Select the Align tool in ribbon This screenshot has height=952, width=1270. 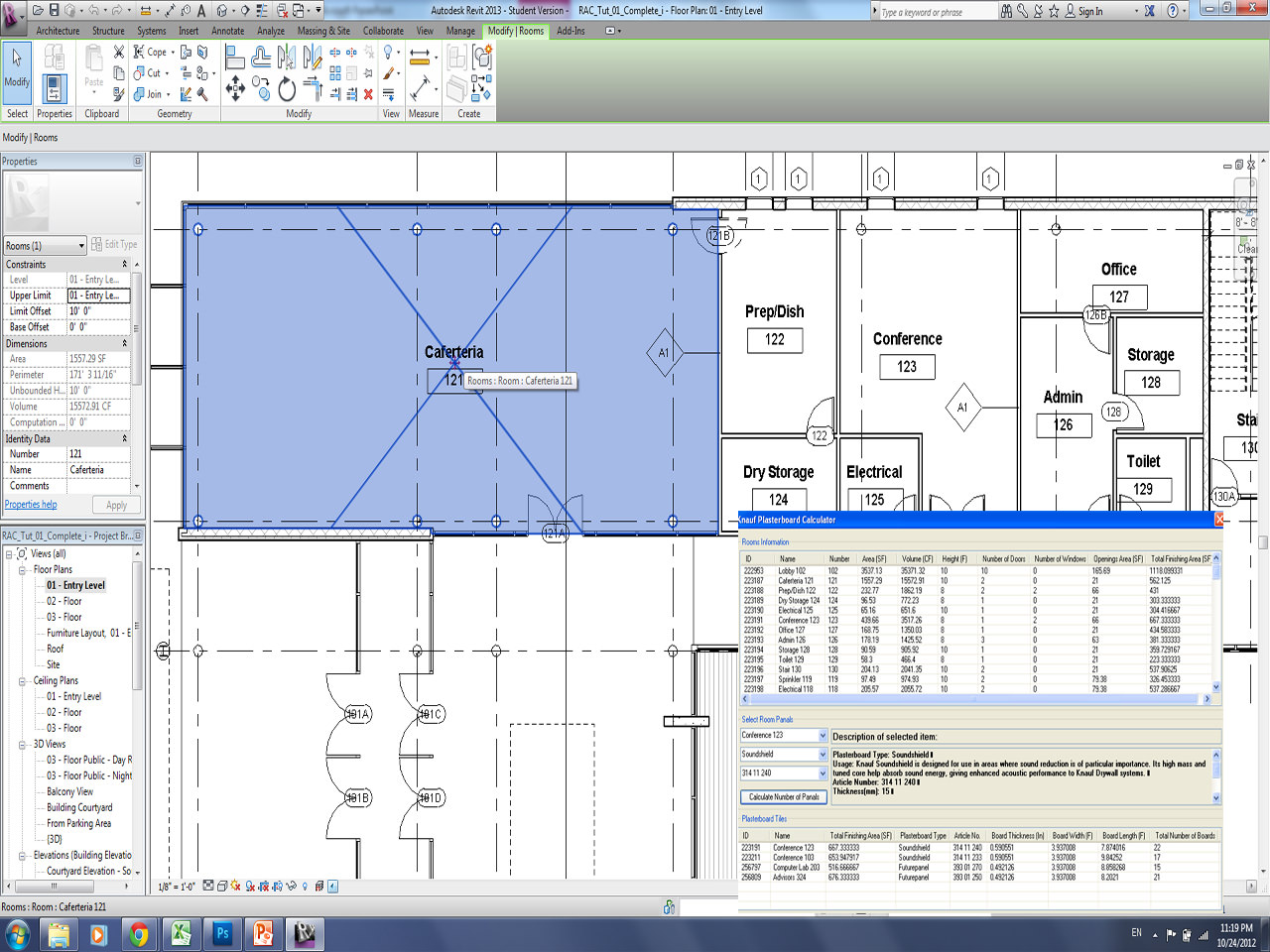pos(235,58)
